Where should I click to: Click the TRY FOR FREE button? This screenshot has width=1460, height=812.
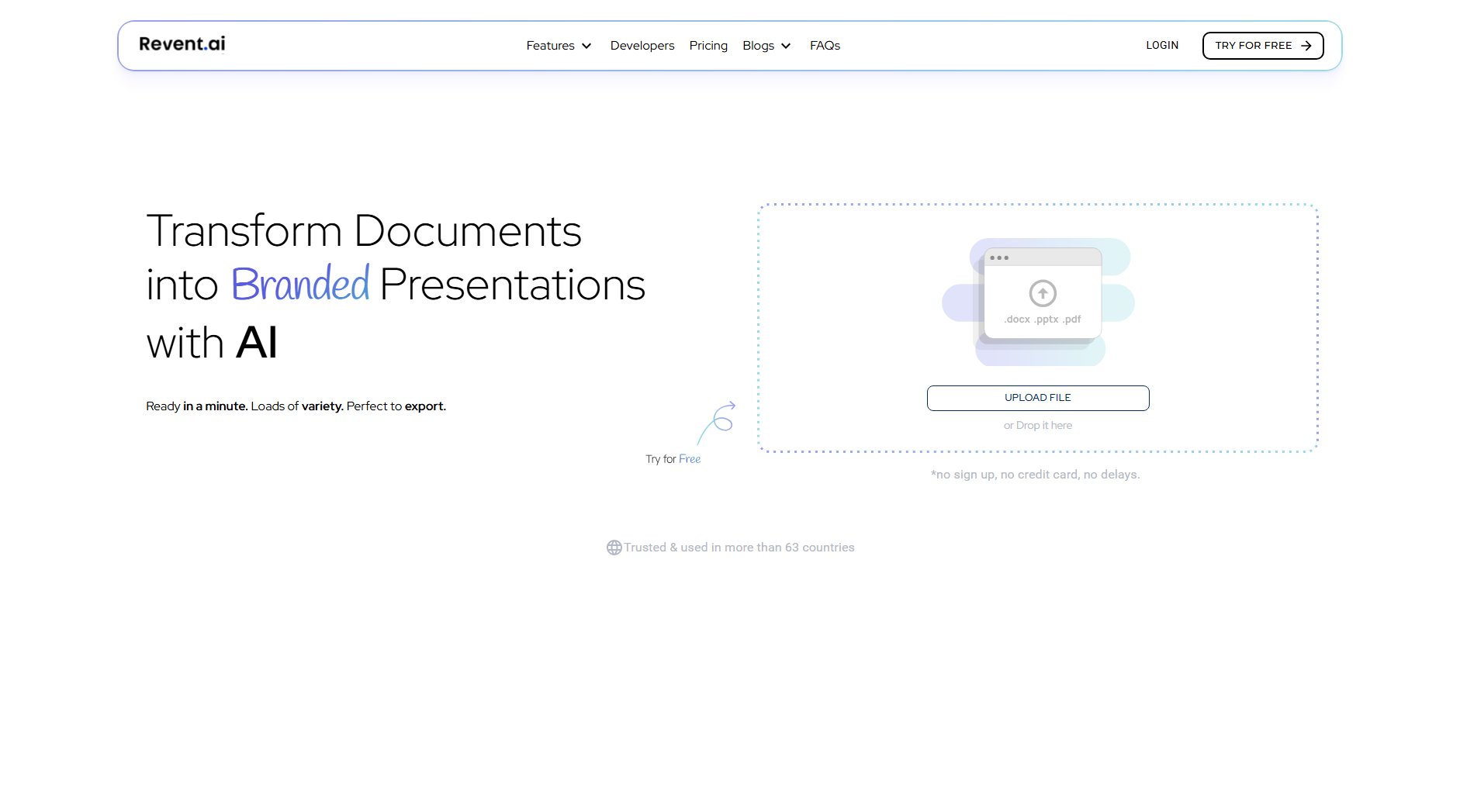pyautogui.click(x=1263, y=45)
